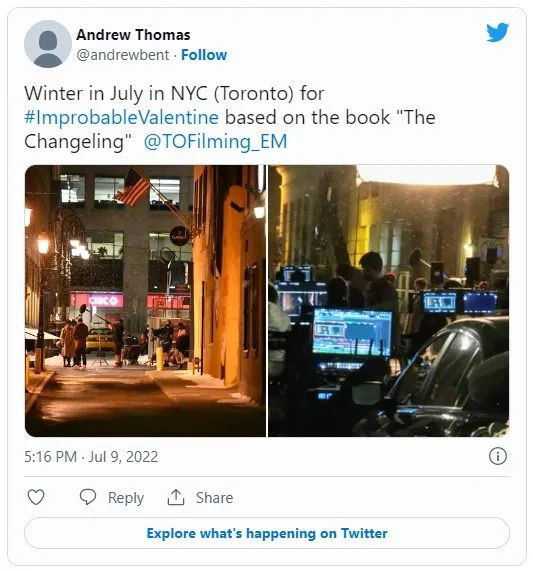Click the share upload arrow icon
The image size is (533, 571).
[x=176, y=497]
